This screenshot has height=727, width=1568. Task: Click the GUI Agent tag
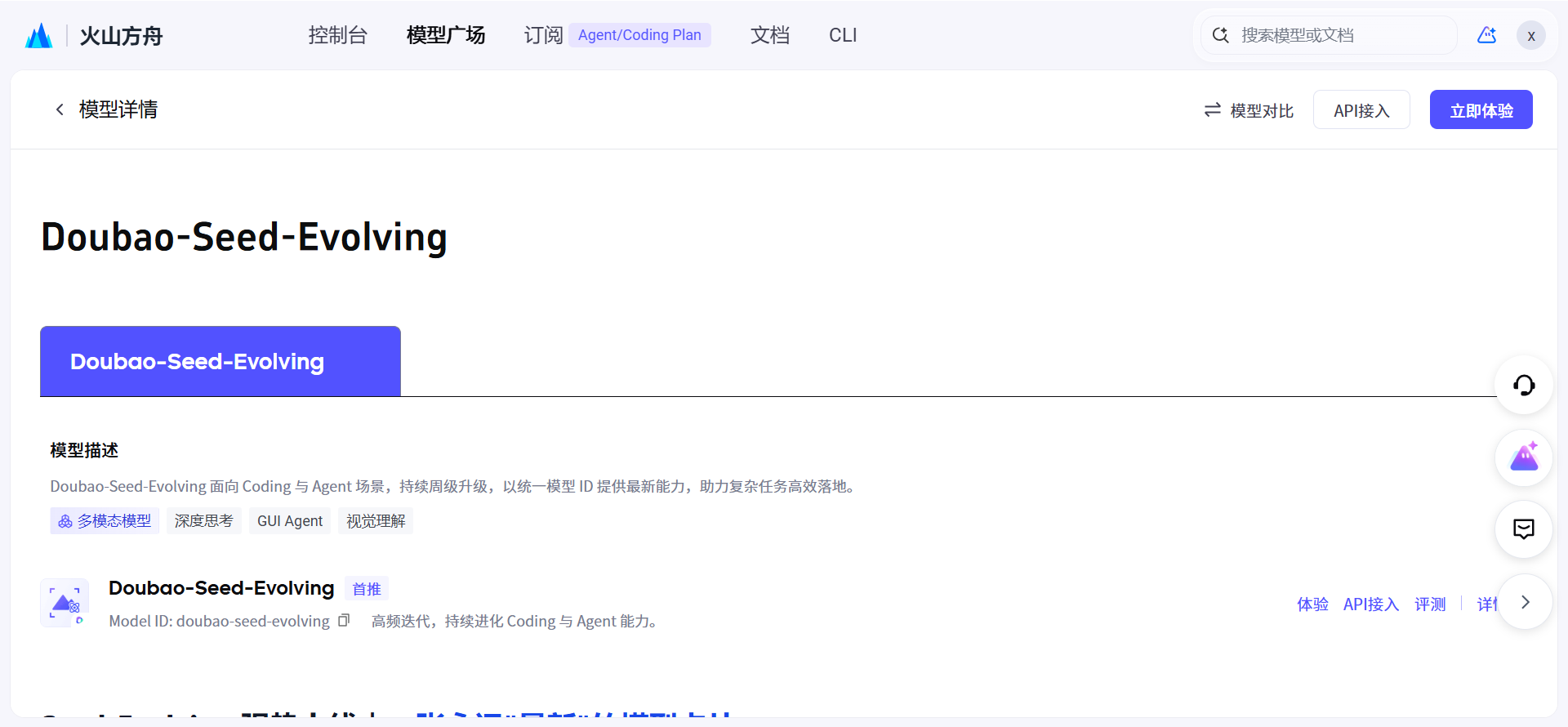tap(290, 521)
